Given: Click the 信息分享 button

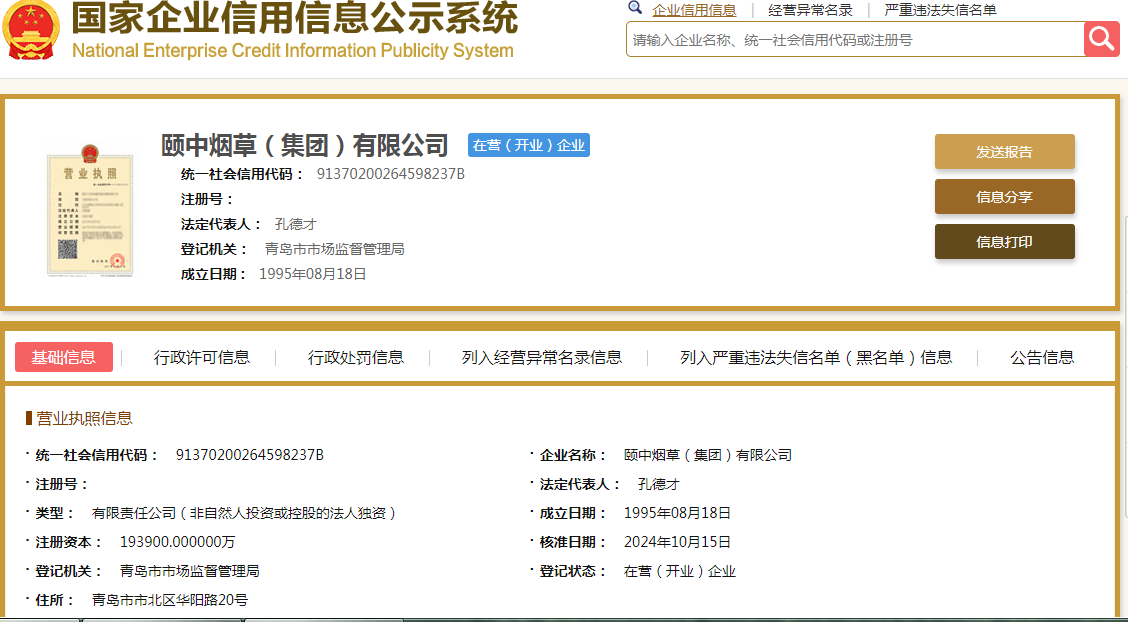Looking at the screenshot, I should tap(1004, 197).
